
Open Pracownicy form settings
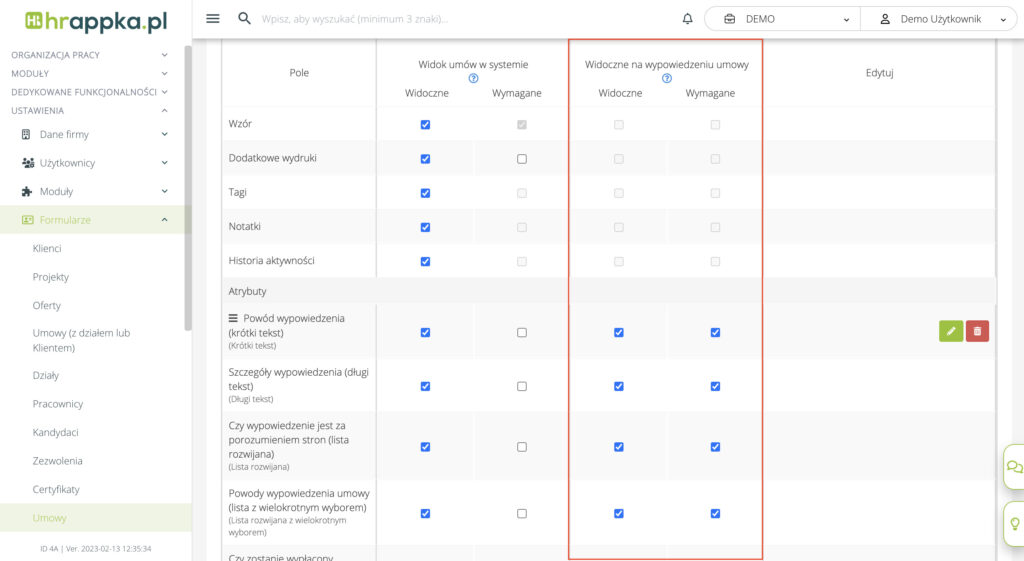coord(58,404)
